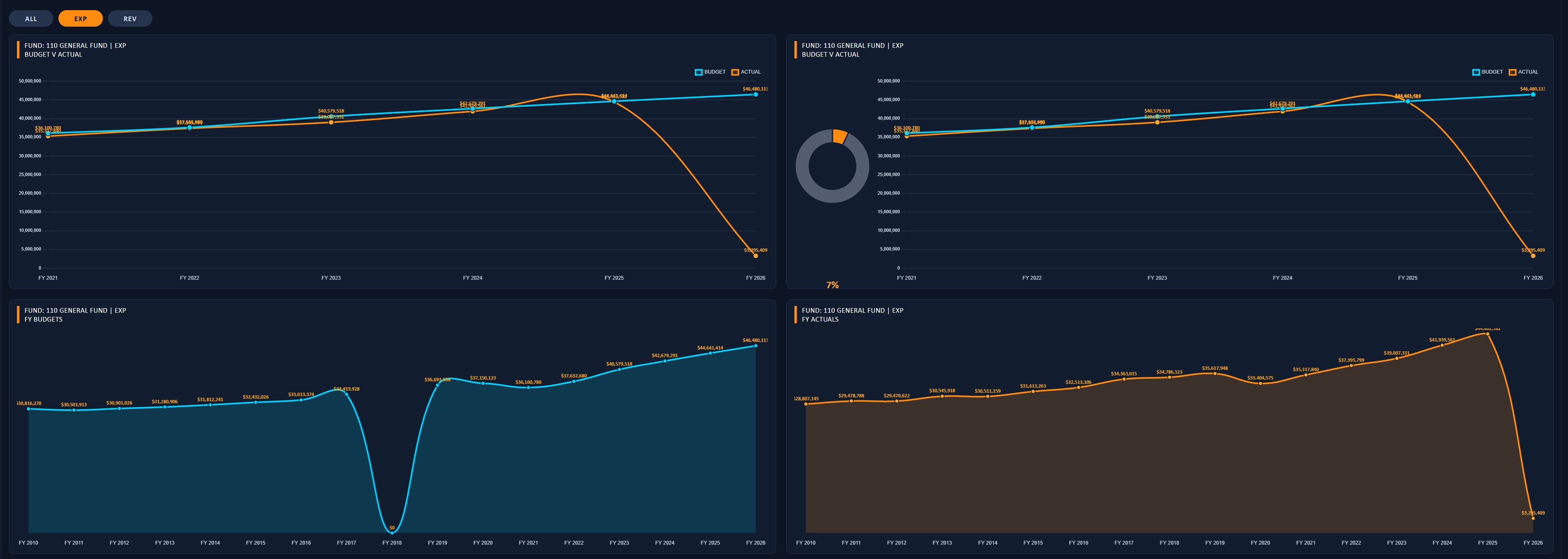Click the $30,545,918 actuals data point
This screenshot has width=1568, height=559.
[x=942, y=396]
